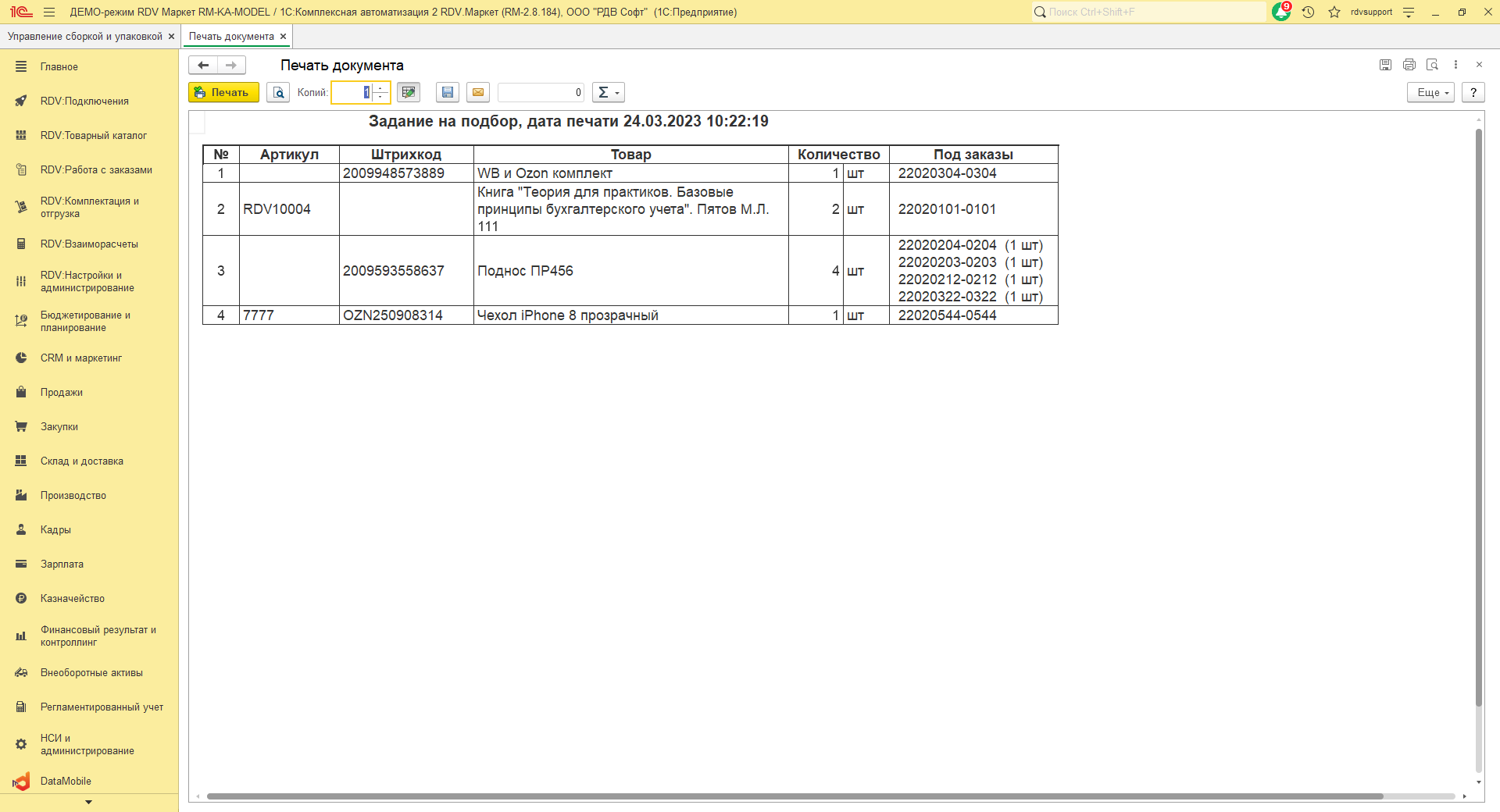Expand sidebar sections with bottom arrow

[88, 802]
